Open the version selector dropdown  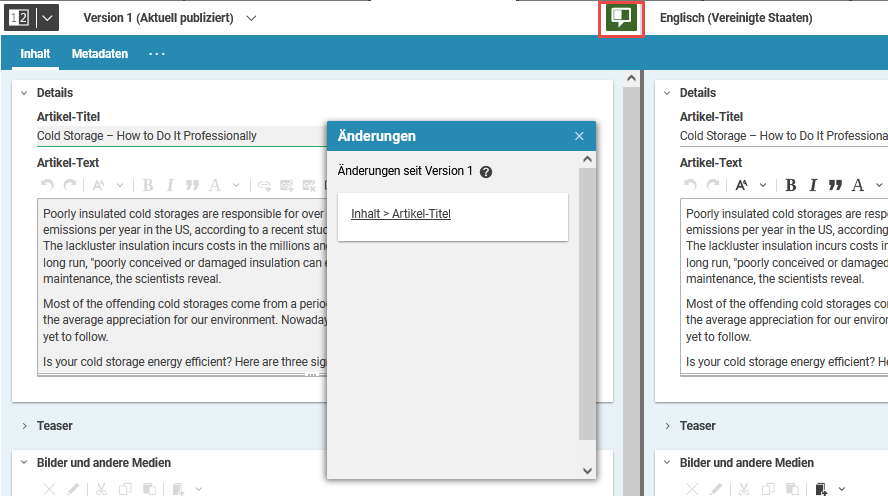(251, 18)
